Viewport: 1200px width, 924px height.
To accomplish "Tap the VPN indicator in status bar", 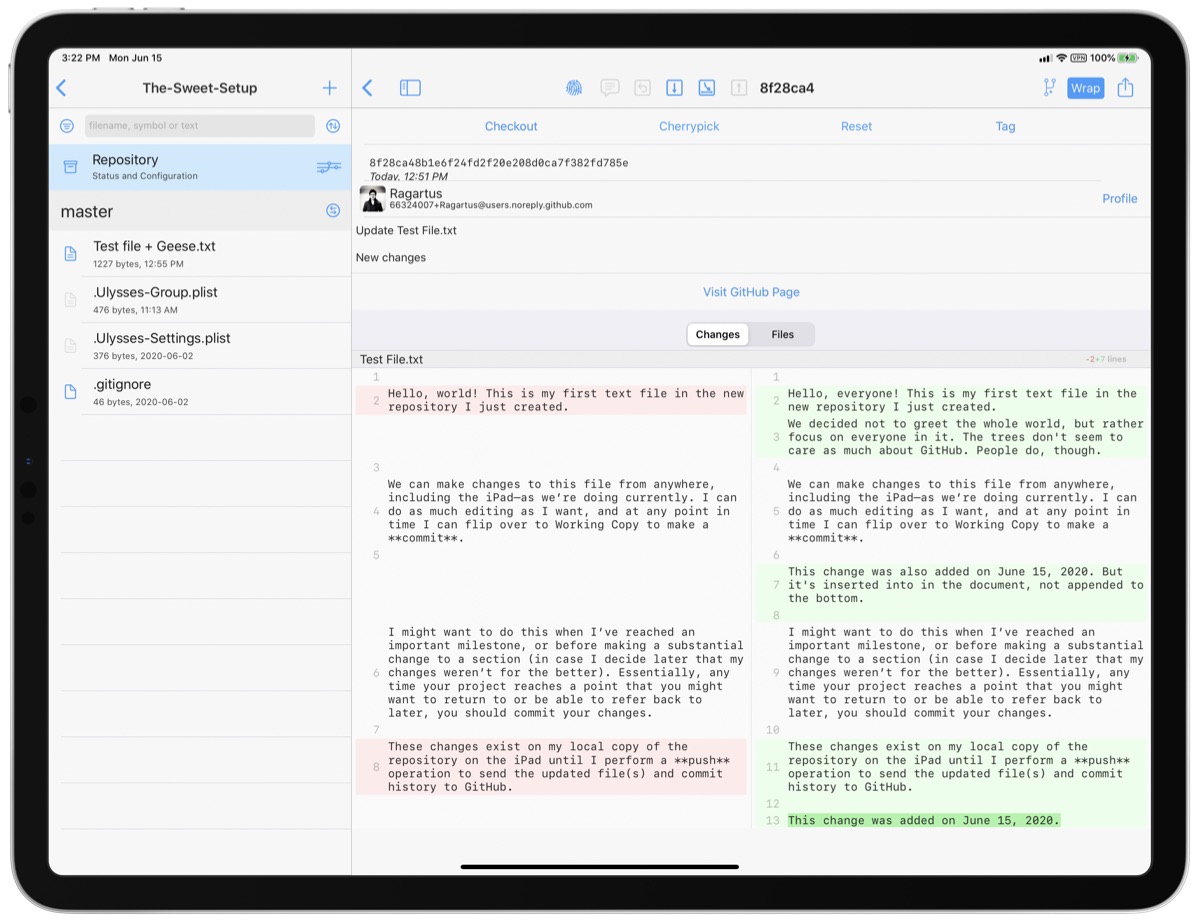I will click(1078, 58).
